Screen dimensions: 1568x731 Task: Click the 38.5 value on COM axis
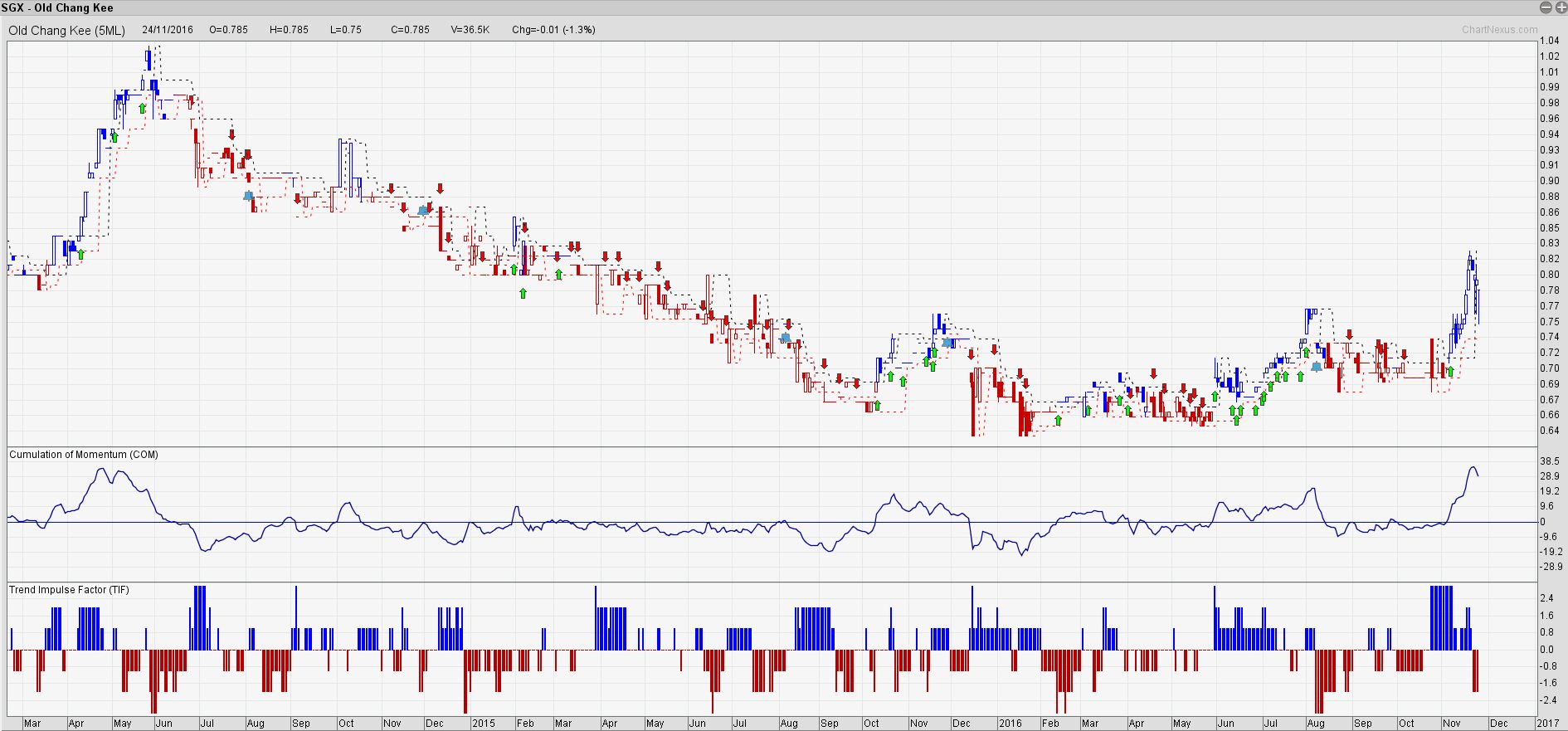click(x=1549, y=461)
